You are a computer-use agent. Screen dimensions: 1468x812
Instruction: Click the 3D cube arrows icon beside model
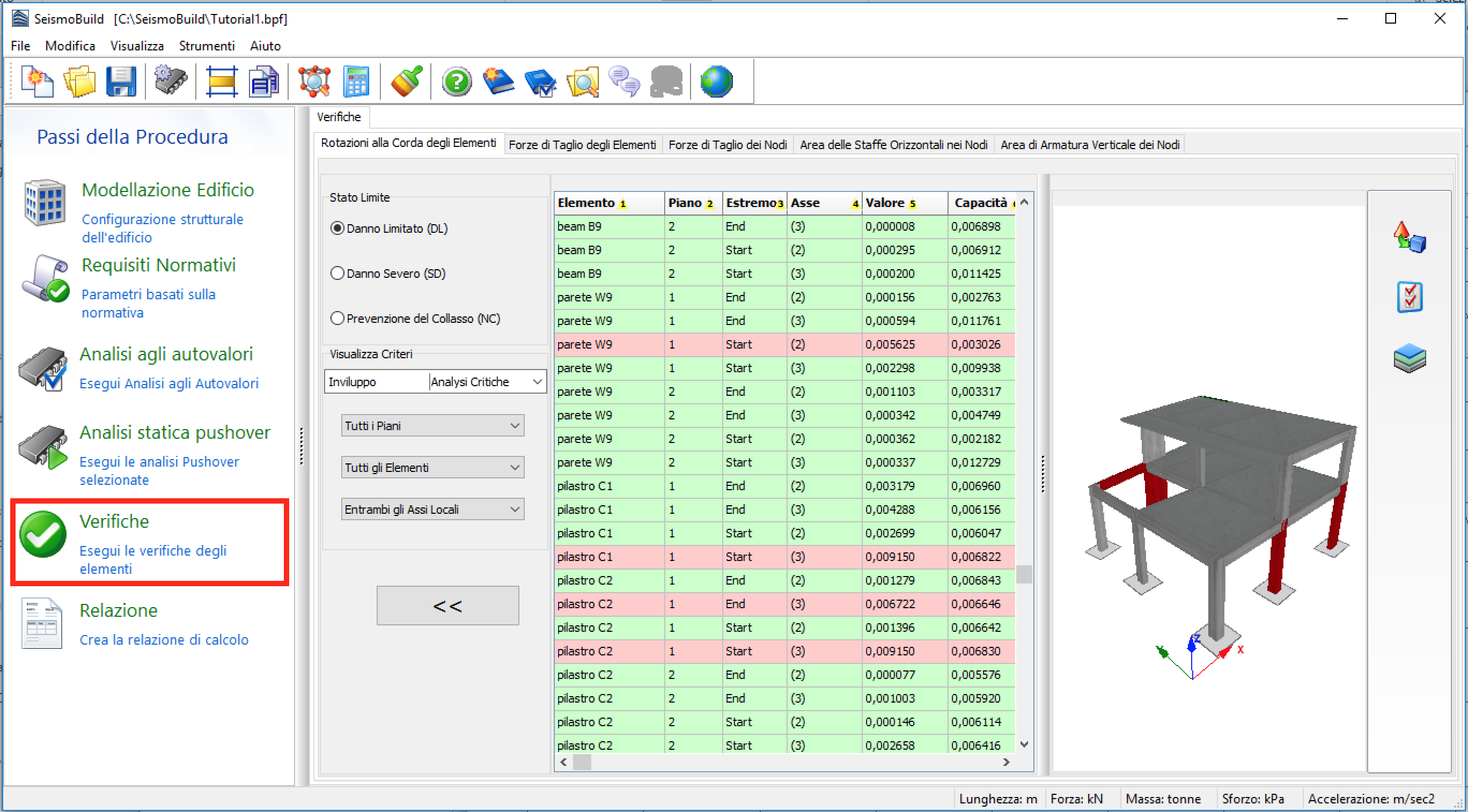1410,237
